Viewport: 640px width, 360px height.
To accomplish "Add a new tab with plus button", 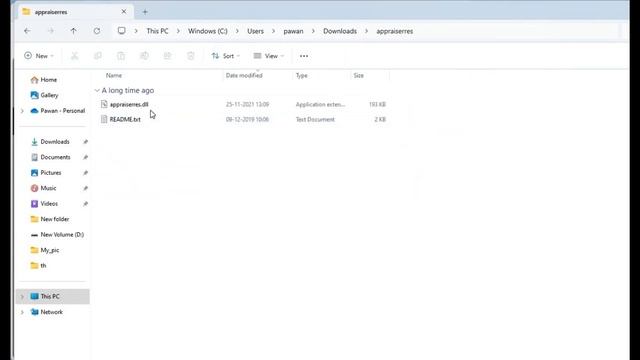I will click(x=145, y=12).
